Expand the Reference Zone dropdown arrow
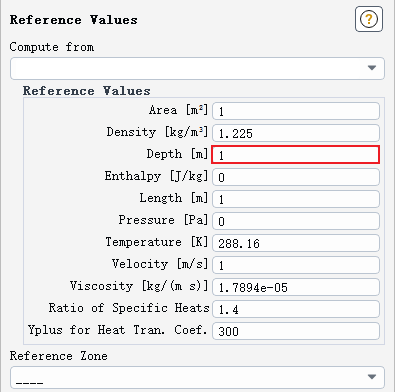Image resolution: width=395 pixels, height=392 pixels. tap(372, 377)
